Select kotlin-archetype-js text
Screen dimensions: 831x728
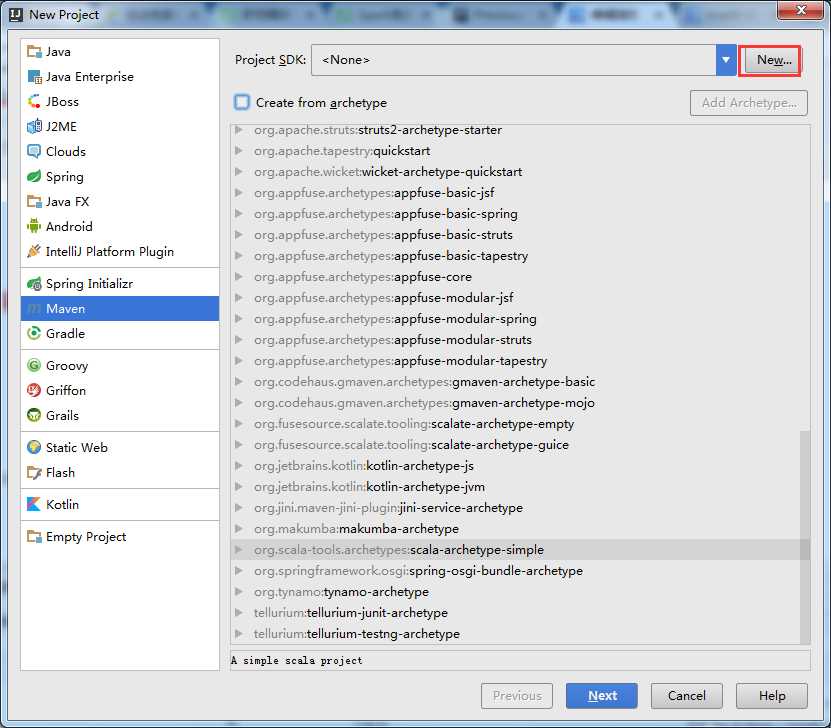point(420,466)
